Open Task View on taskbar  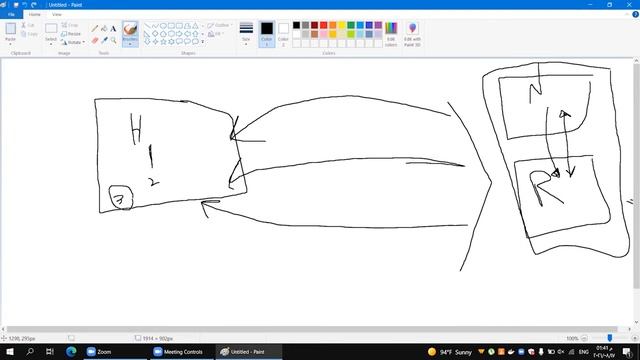coord(49,351)
